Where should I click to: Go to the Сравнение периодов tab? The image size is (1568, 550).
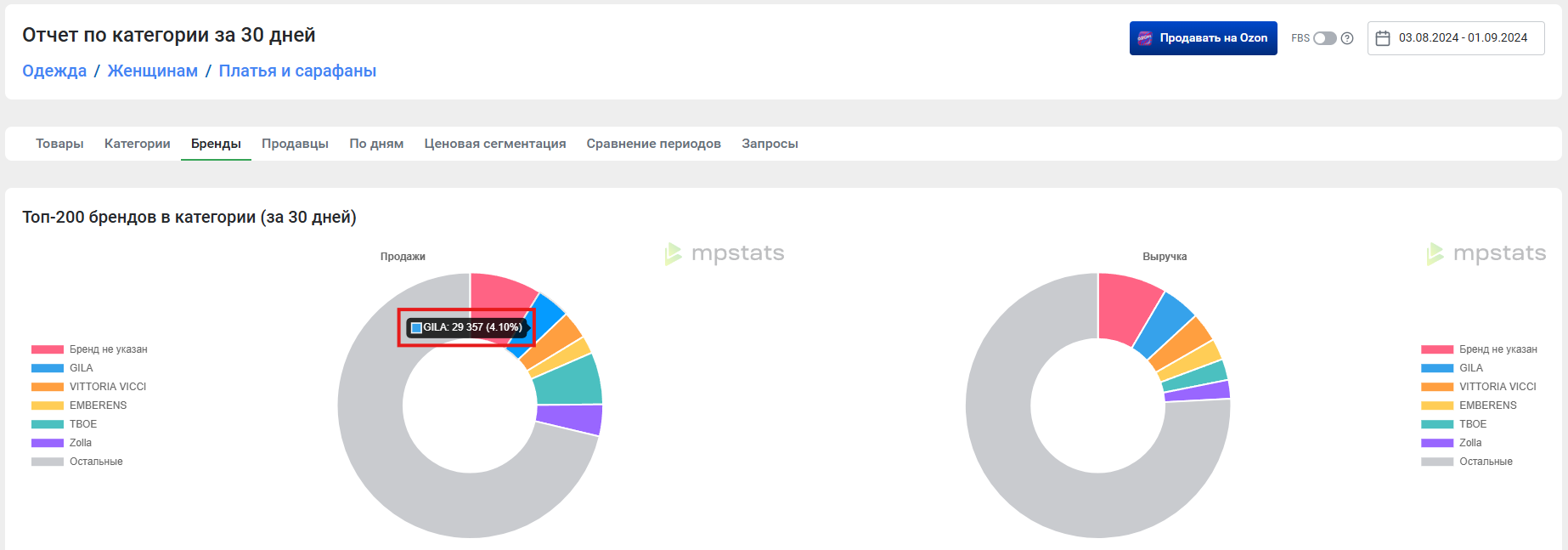654,144
